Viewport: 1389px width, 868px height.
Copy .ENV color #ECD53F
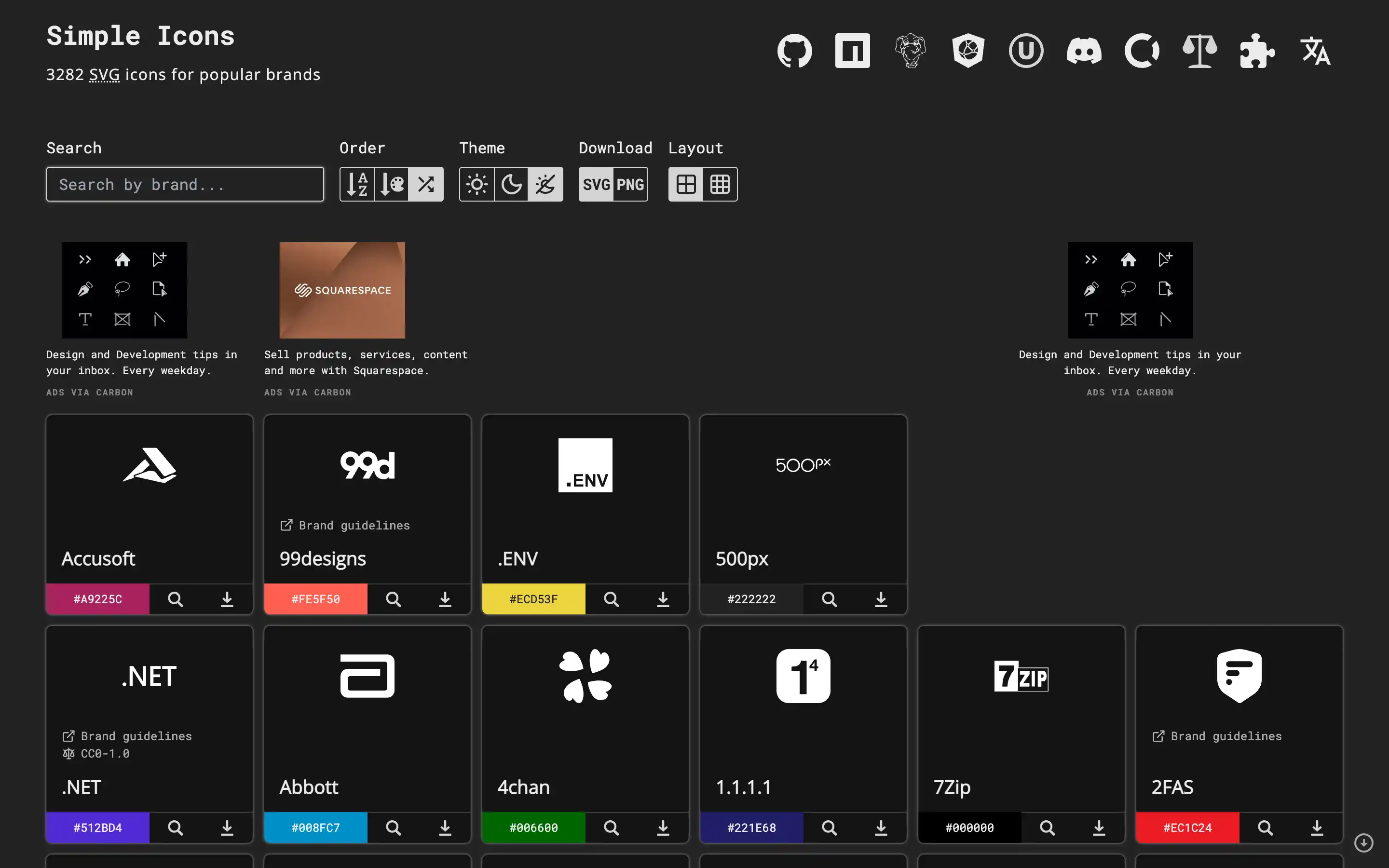pos(534,599)
